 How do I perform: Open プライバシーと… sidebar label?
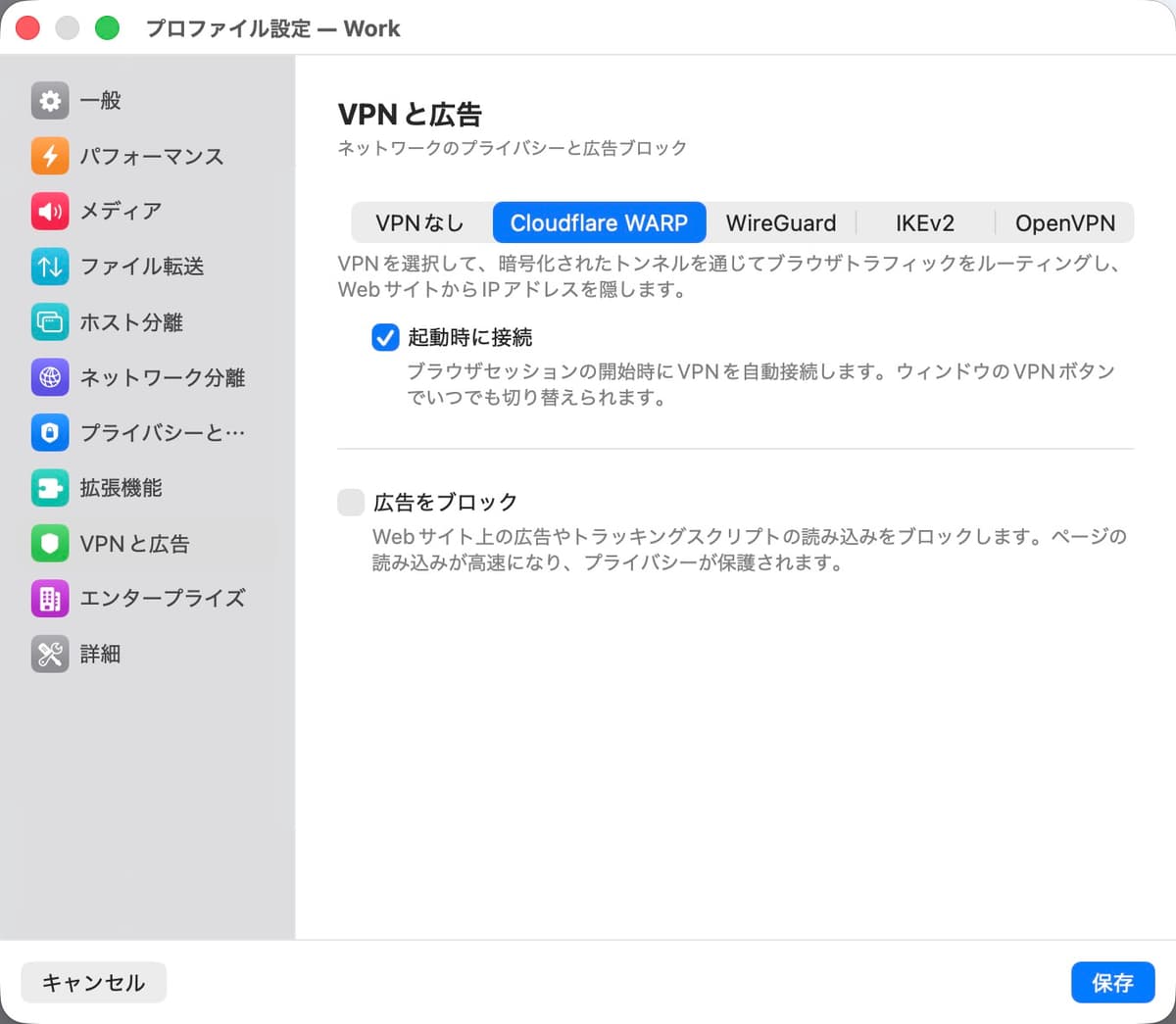coord(163,432)
